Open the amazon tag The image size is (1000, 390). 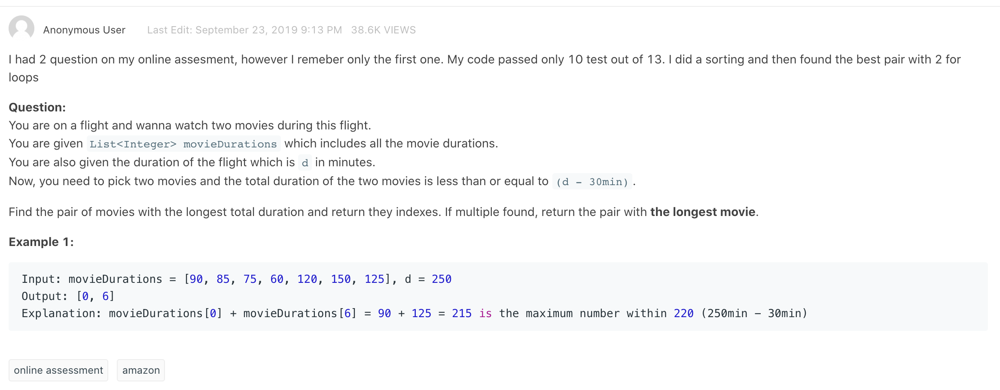tap(141, 370)
